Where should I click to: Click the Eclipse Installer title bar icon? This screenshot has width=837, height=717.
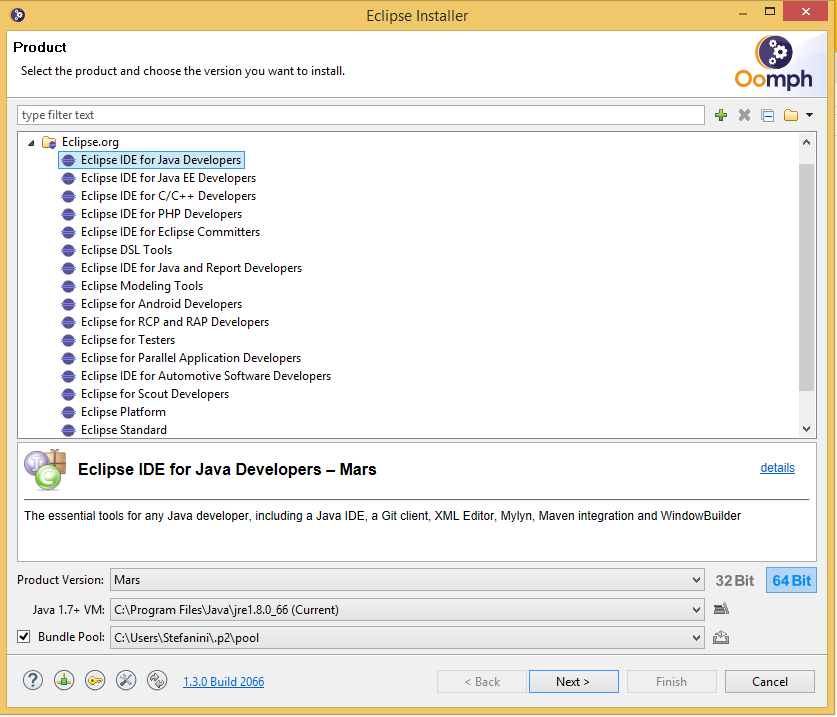coord(18,15)
